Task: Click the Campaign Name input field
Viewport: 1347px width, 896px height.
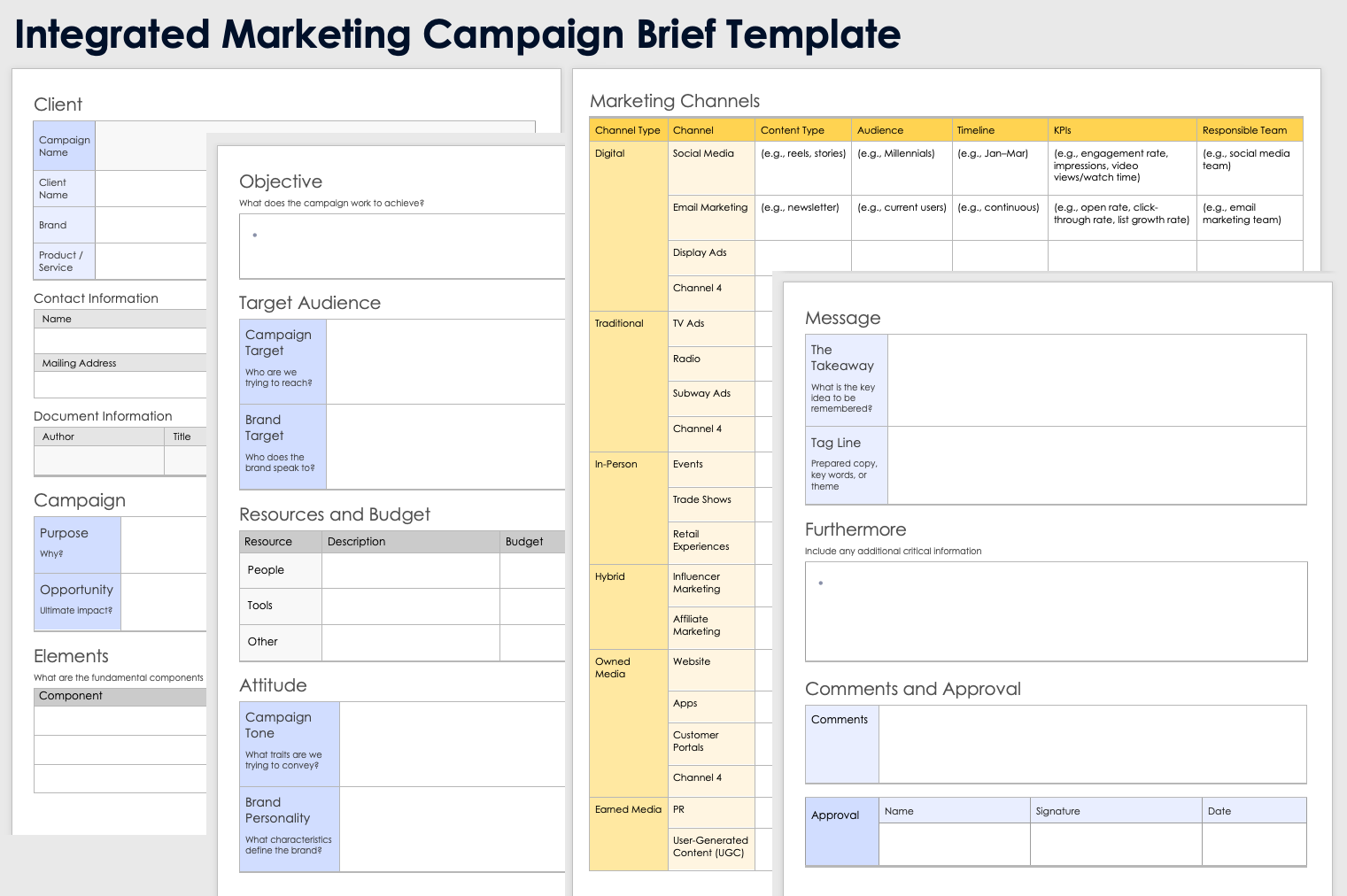Action: 151,146
